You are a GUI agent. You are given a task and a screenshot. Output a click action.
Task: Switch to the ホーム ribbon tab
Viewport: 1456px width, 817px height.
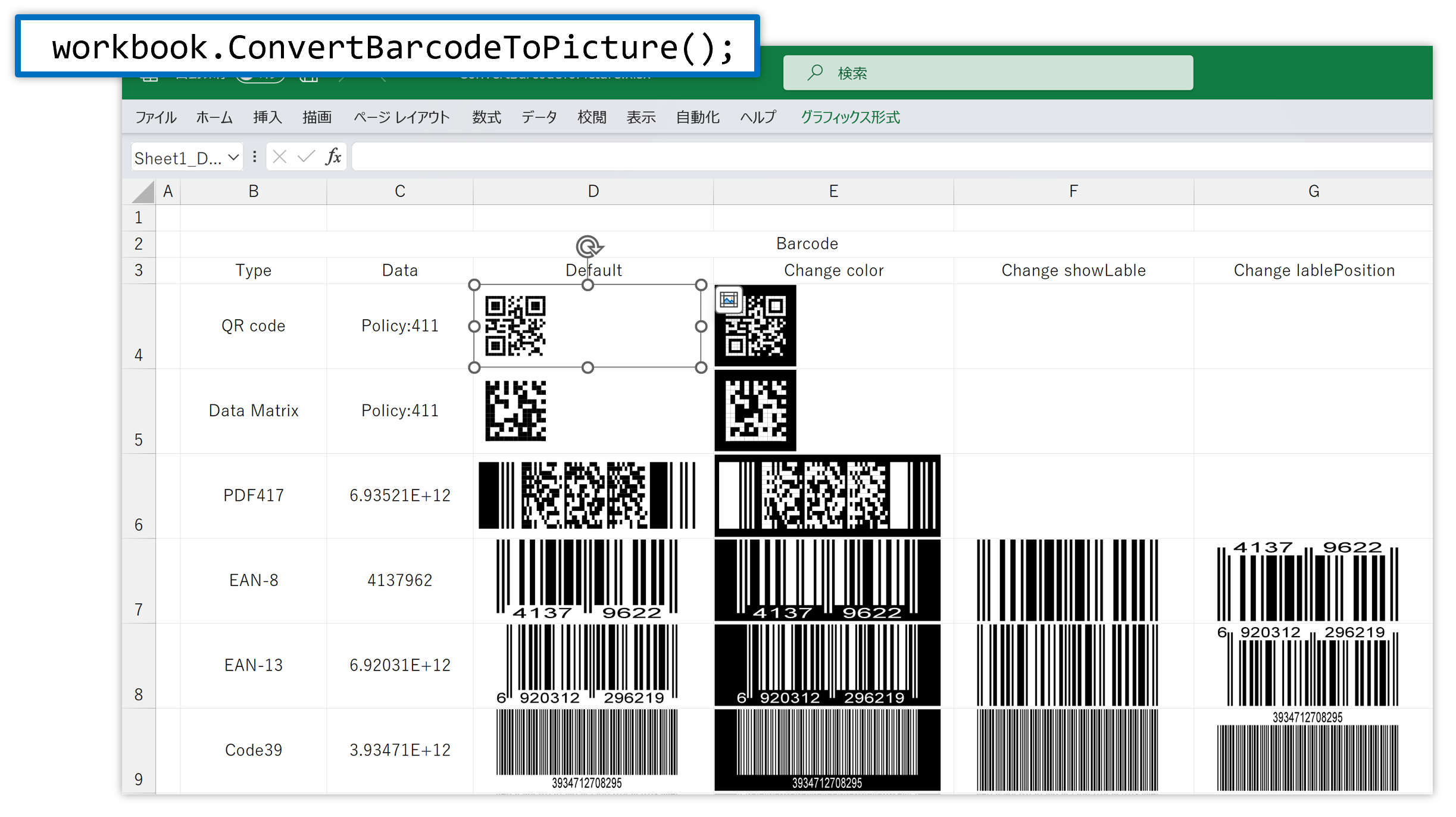point(214,117)
